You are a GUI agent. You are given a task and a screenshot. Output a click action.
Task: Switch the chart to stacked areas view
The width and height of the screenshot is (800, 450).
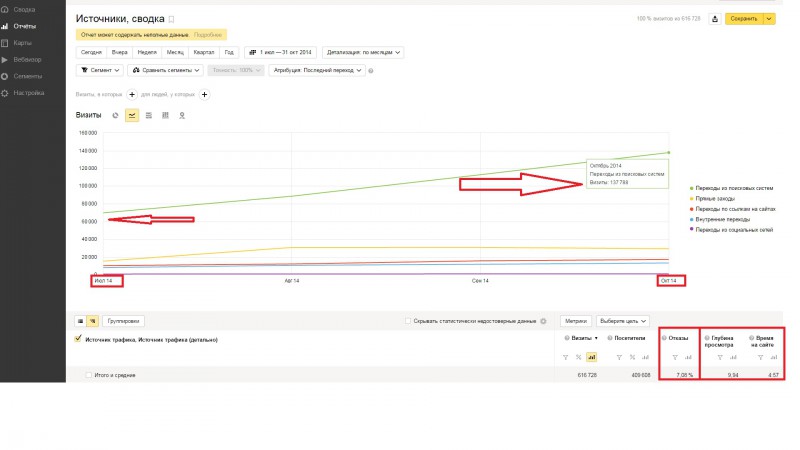click(x=148, y=116)
